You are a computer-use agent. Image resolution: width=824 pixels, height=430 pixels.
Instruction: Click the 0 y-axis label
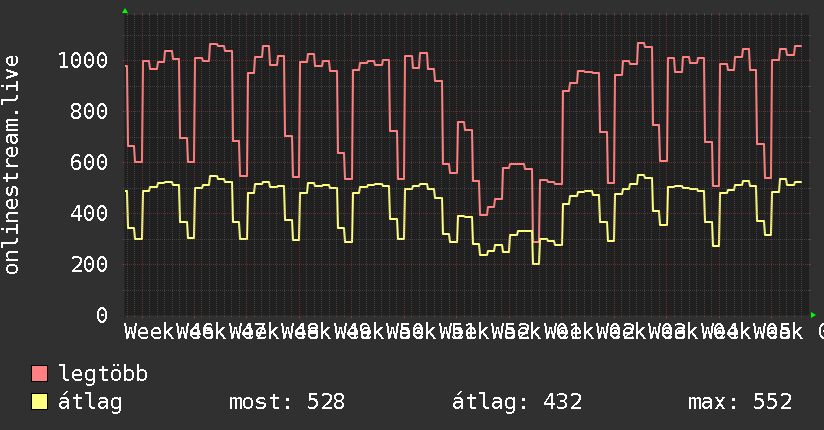pos(102,315)
